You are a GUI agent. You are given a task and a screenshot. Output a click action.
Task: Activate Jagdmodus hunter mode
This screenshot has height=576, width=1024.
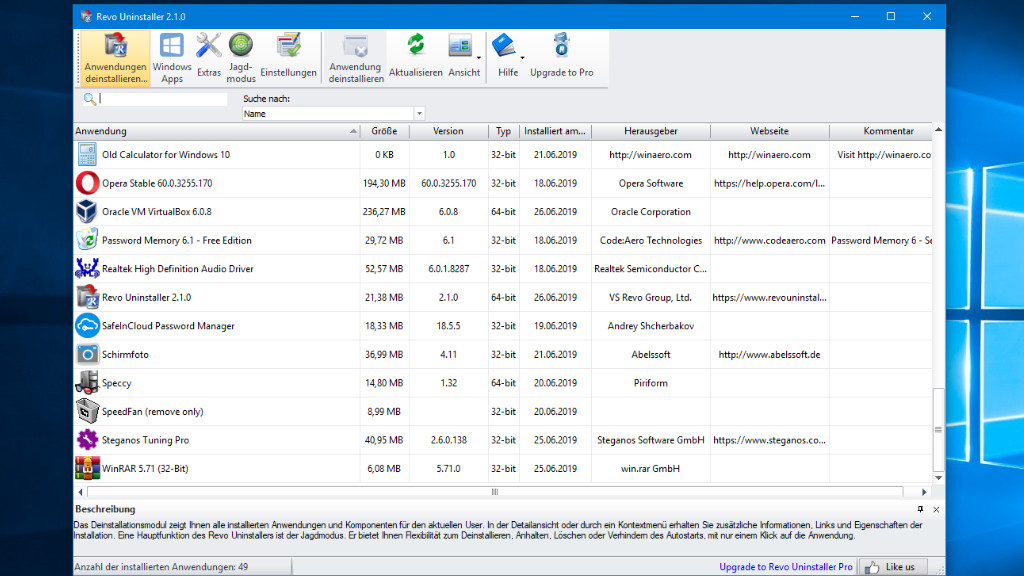[241, 57]
